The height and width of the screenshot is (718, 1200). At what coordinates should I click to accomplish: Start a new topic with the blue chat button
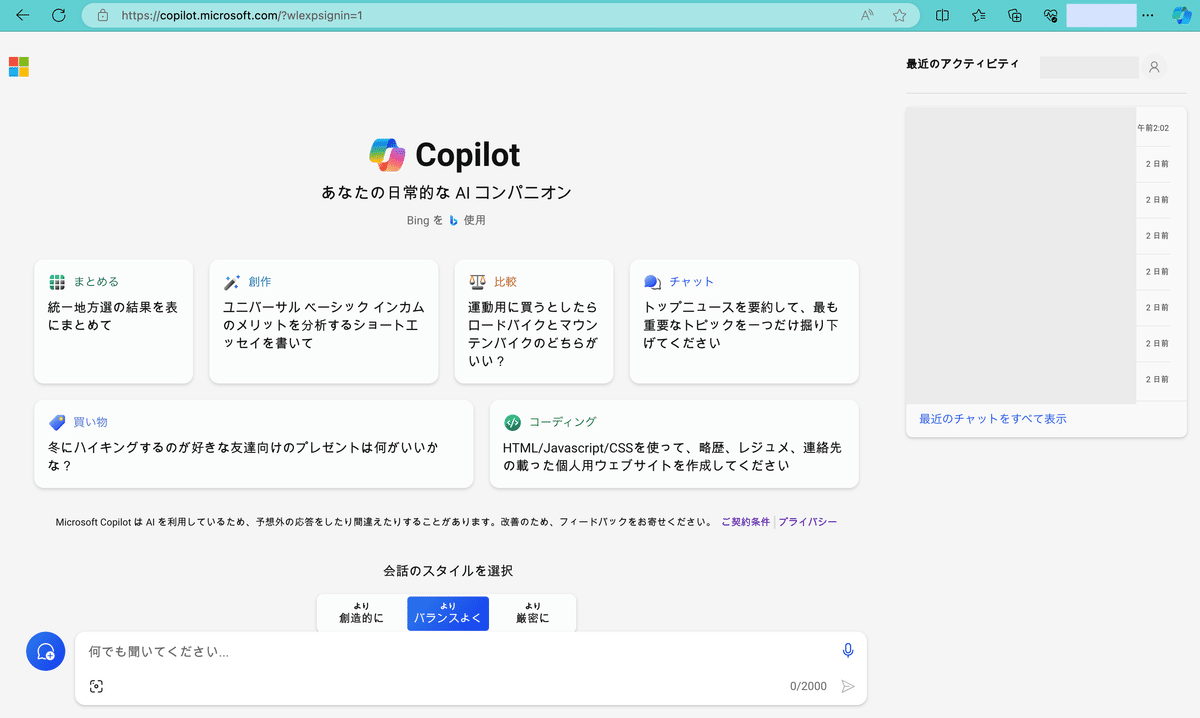point(45,652)
